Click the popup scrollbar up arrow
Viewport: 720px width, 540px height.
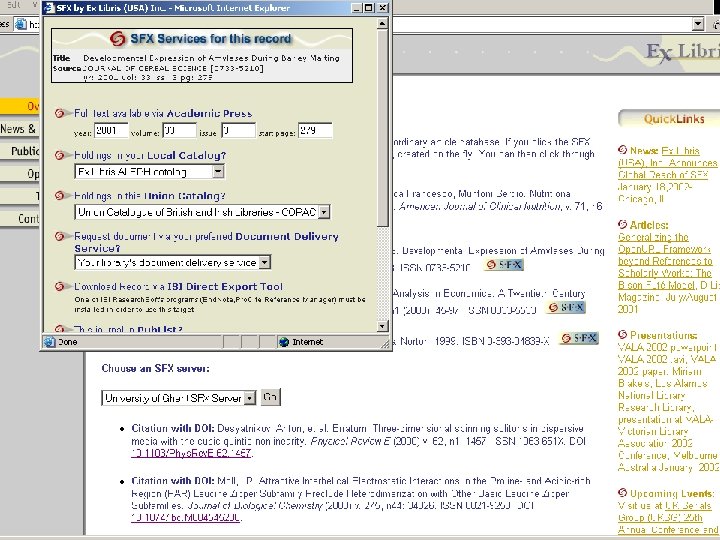coord(382,23)
